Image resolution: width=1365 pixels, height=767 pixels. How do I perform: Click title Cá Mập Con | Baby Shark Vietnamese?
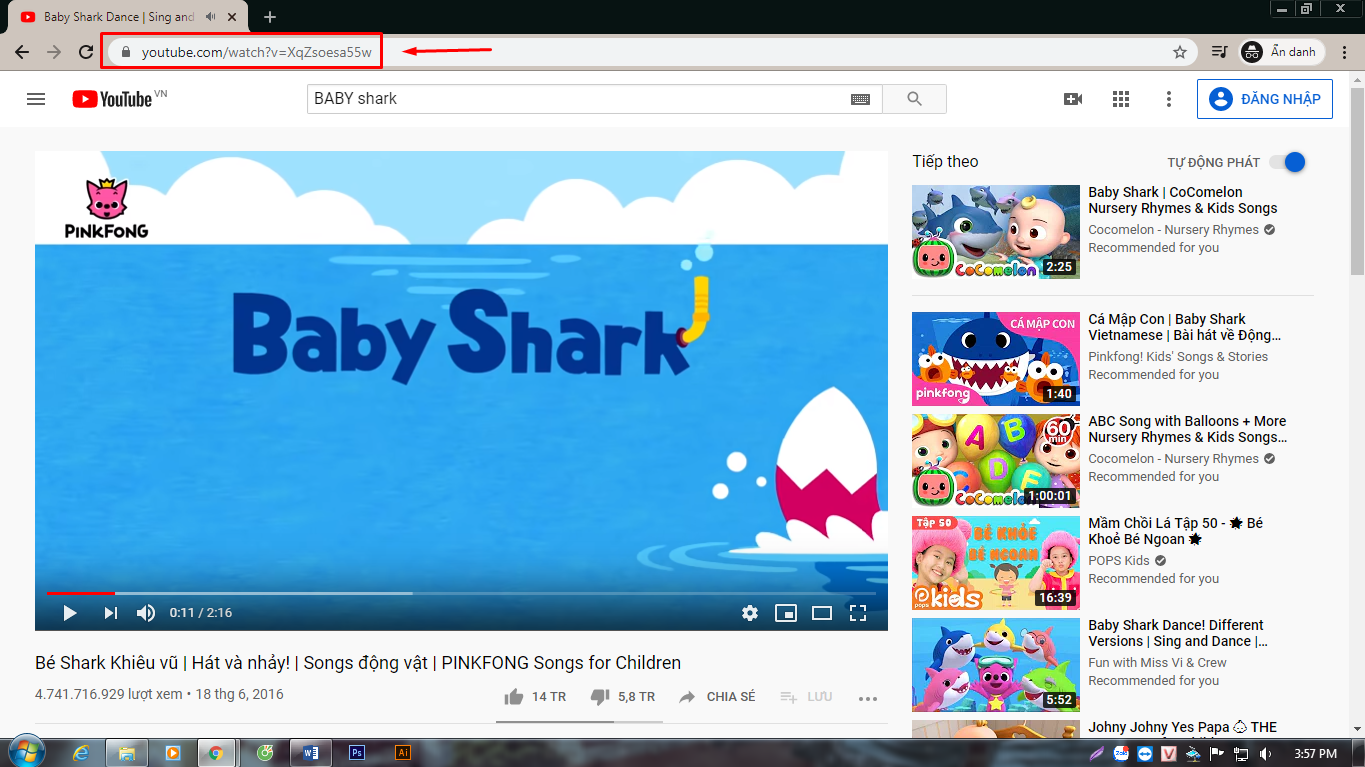1185,327
